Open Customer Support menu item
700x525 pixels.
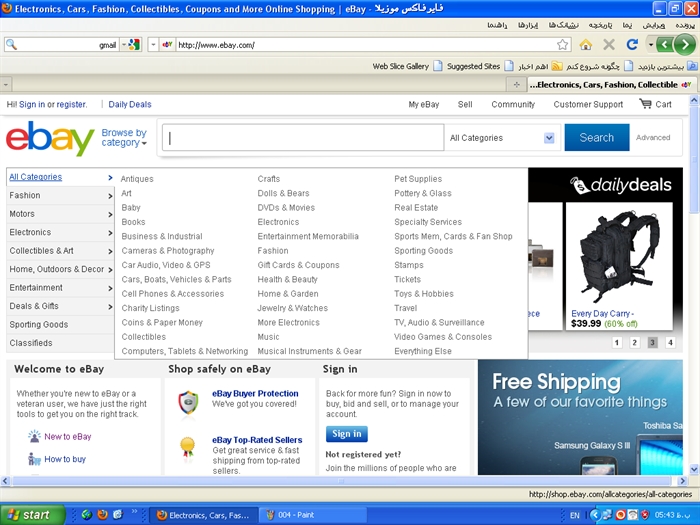pos(588,104)
